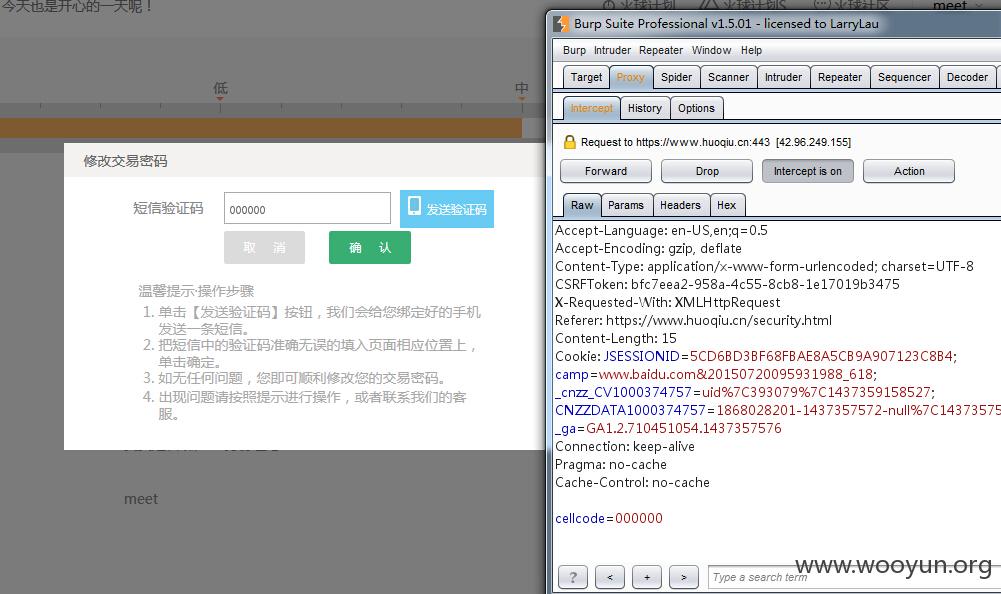Click the Burp search term input field
The width and height of the screenshot is (1001, 594).
854,577
